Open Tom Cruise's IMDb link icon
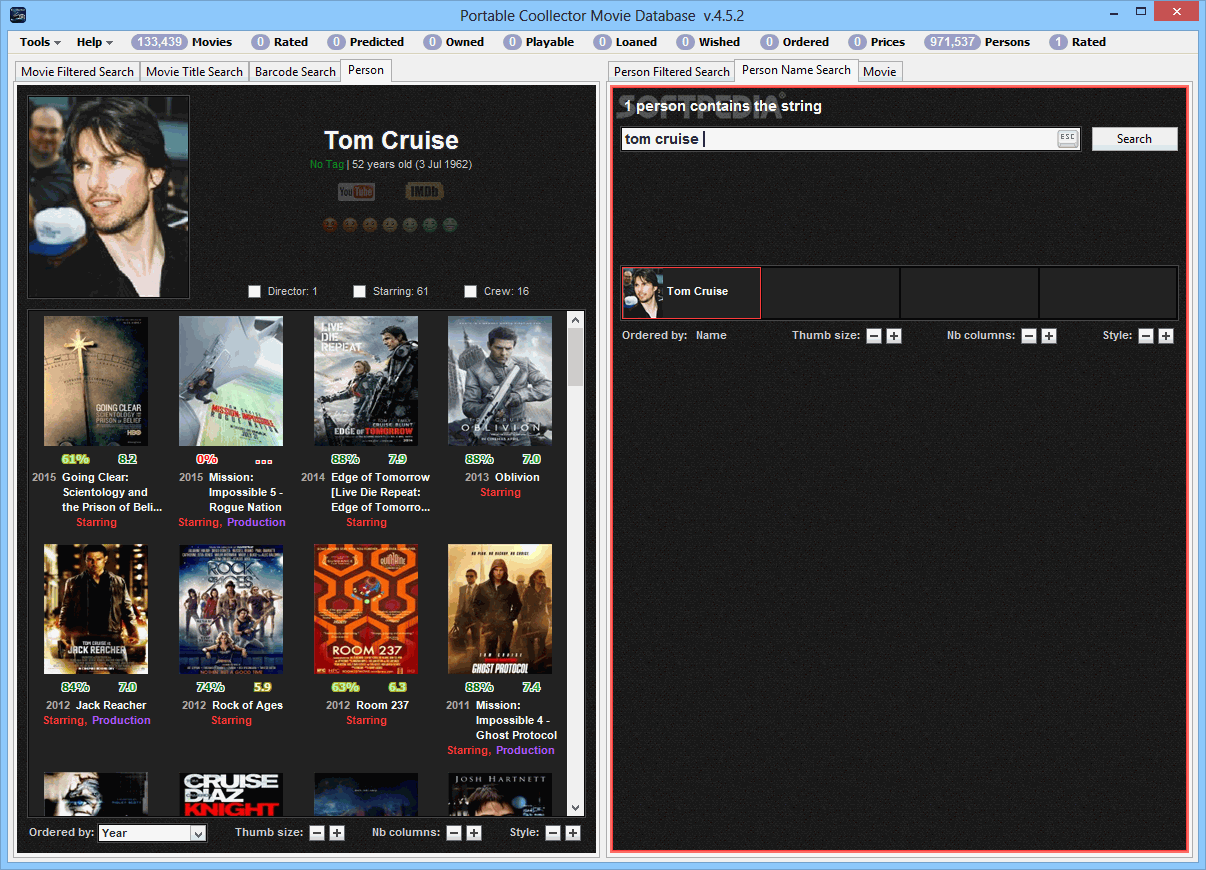Screen dimensions: 1206x870 [424, 192]
